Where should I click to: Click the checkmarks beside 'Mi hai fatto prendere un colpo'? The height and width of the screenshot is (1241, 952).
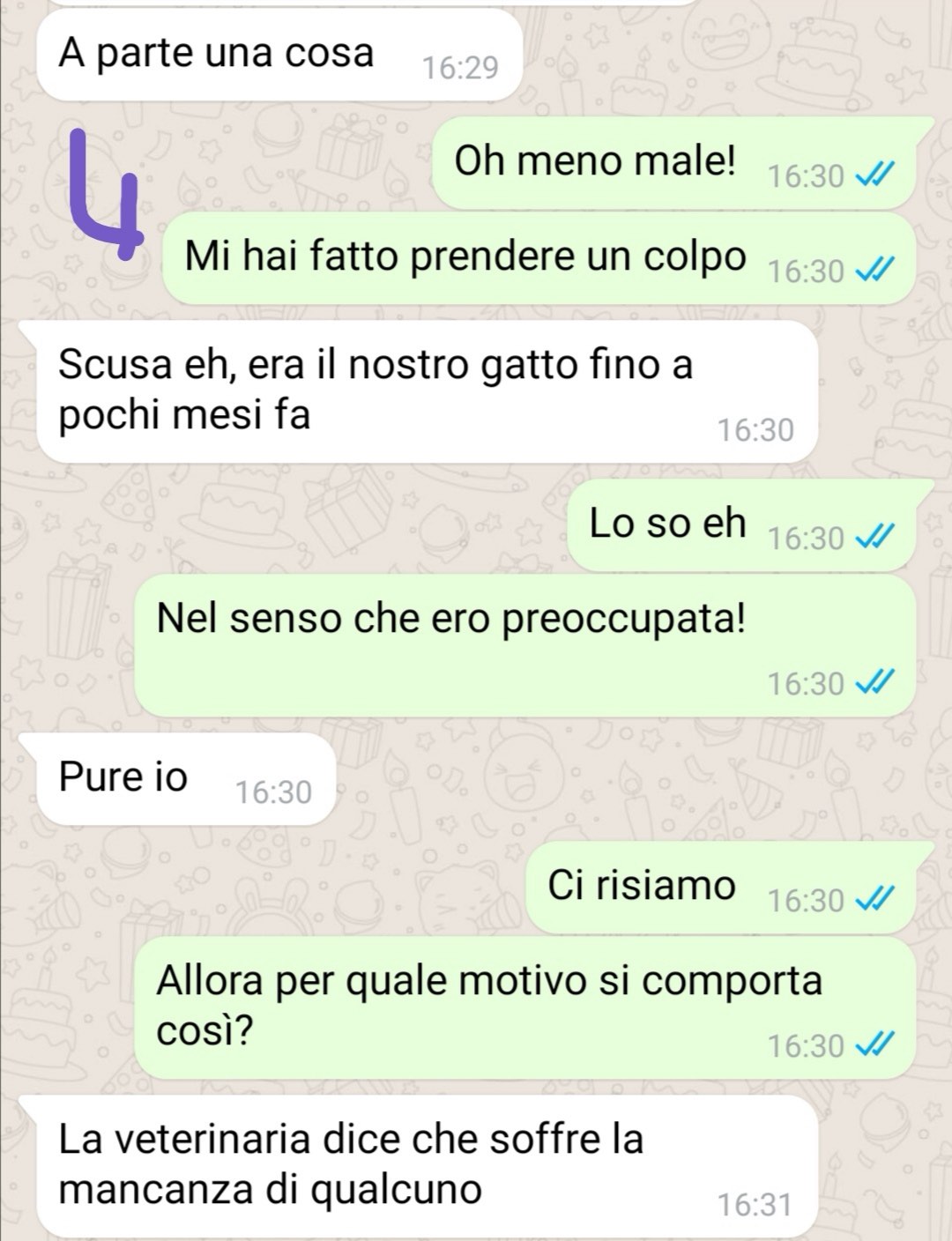(876, 271)
